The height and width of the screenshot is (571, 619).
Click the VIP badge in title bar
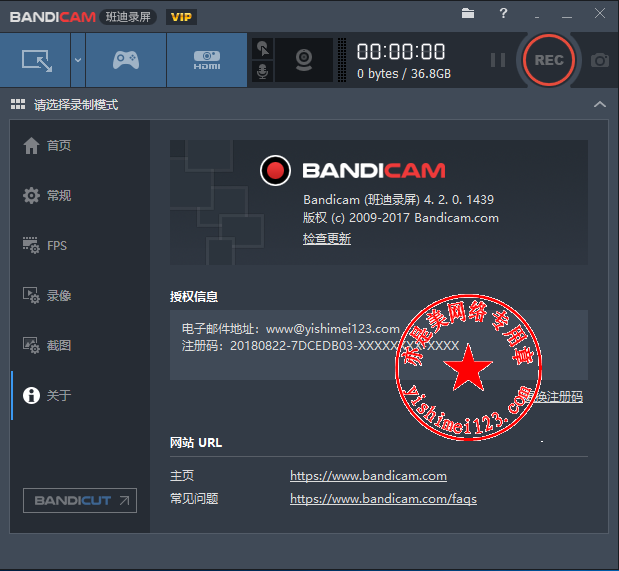click(x=181, y=17)
